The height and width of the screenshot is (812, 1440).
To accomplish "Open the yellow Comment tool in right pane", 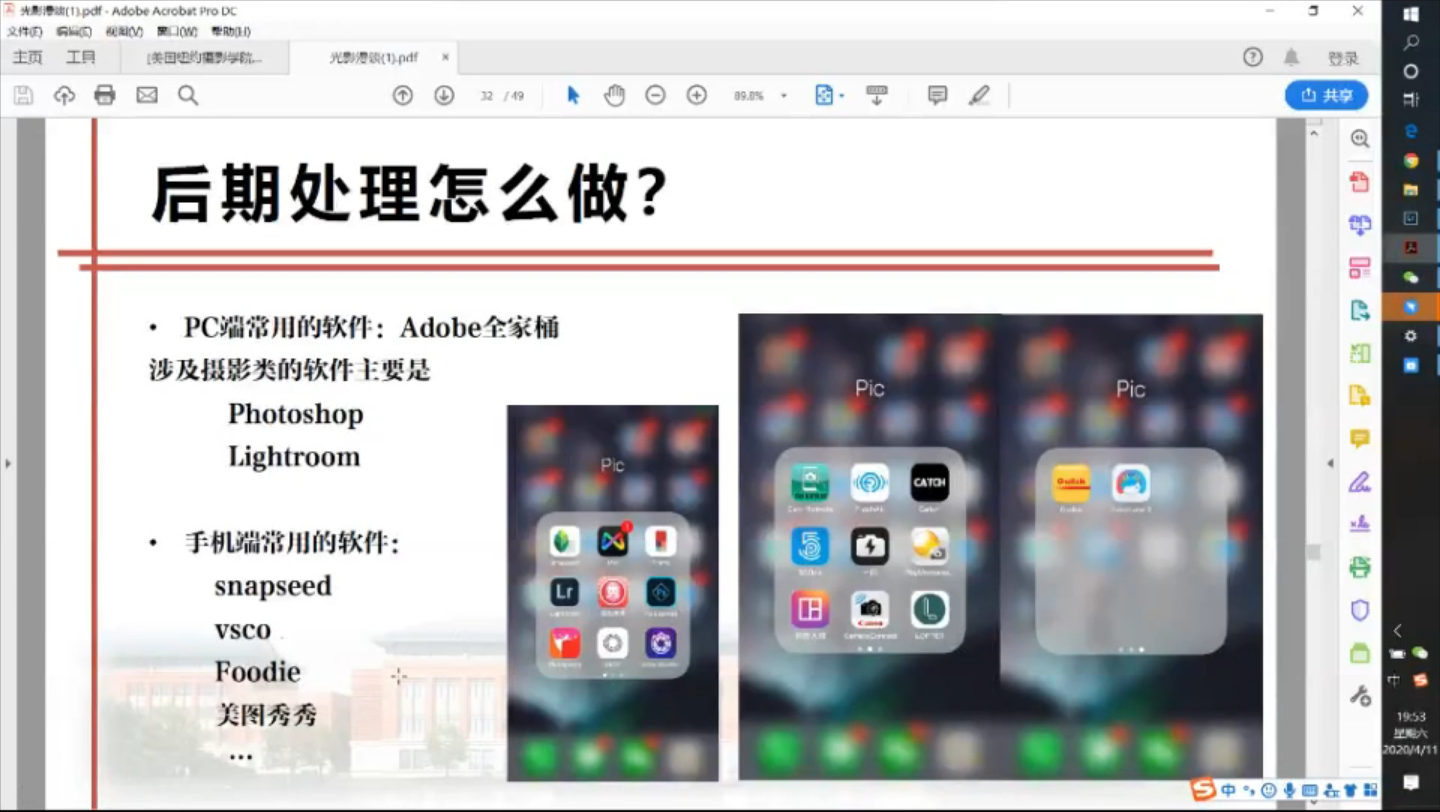I will click(1359, 438).
